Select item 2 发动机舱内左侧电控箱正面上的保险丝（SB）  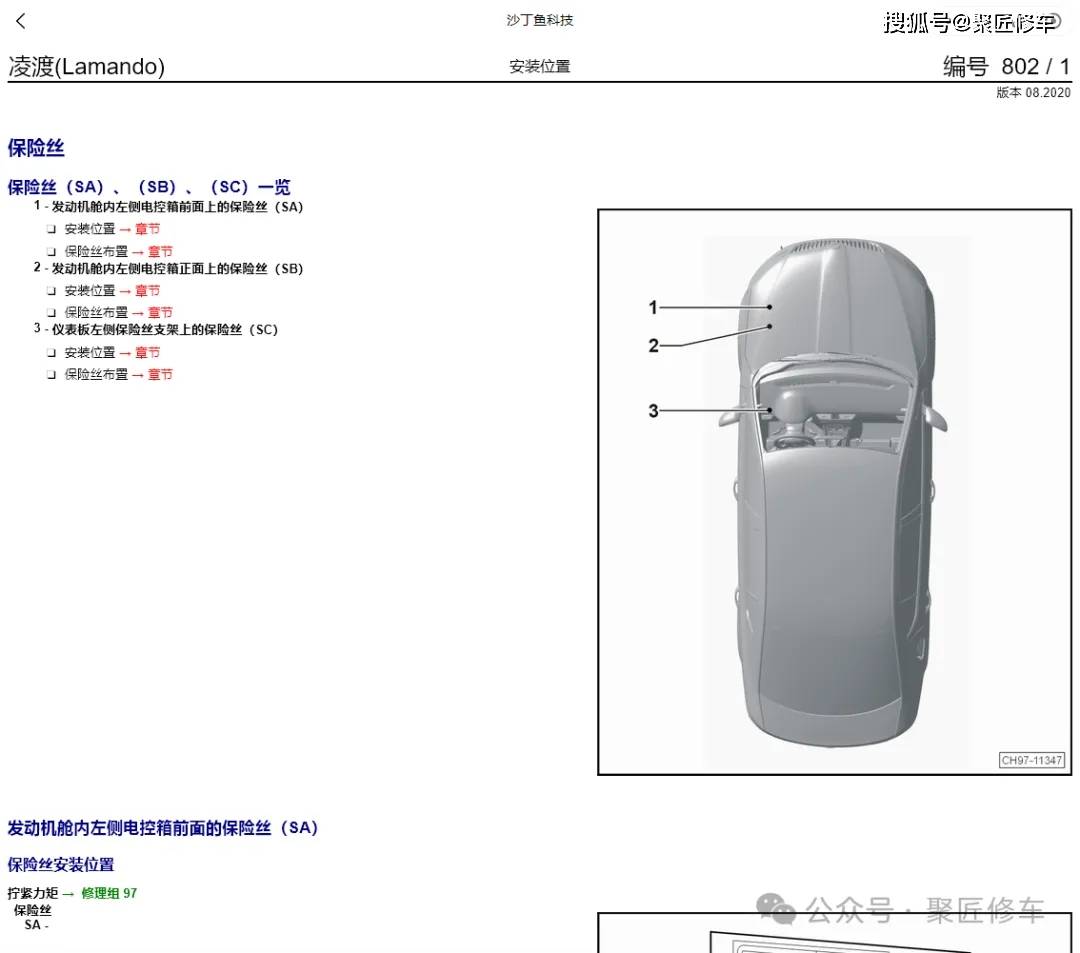tap(168, 269)
